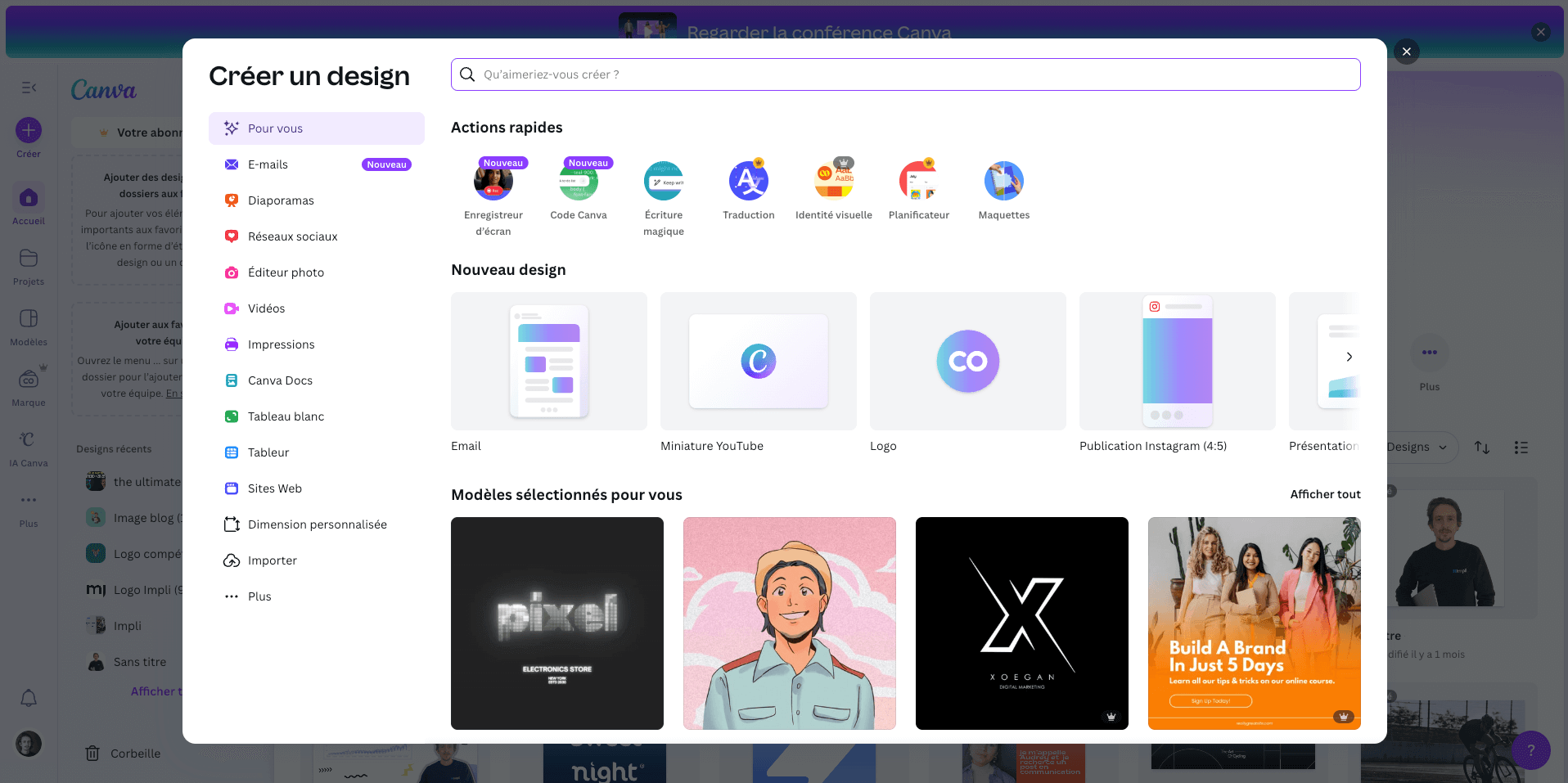Click the Plus circle with three dots
The width and height of the screenshot is (1568, 783).
[1430, 353]
